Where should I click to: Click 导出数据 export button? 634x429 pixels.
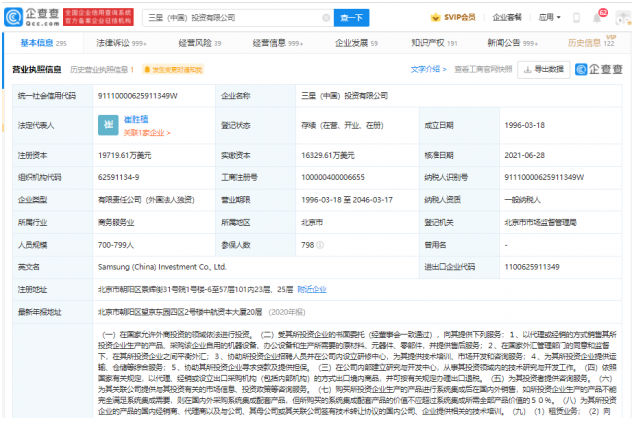543,70
